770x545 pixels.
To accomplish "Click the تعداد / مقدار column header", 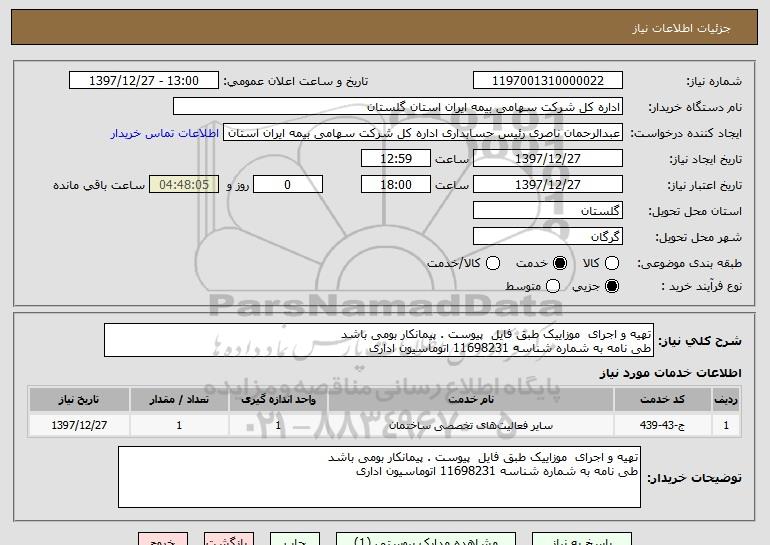I will pyautogui.click(x=179, y=400).
